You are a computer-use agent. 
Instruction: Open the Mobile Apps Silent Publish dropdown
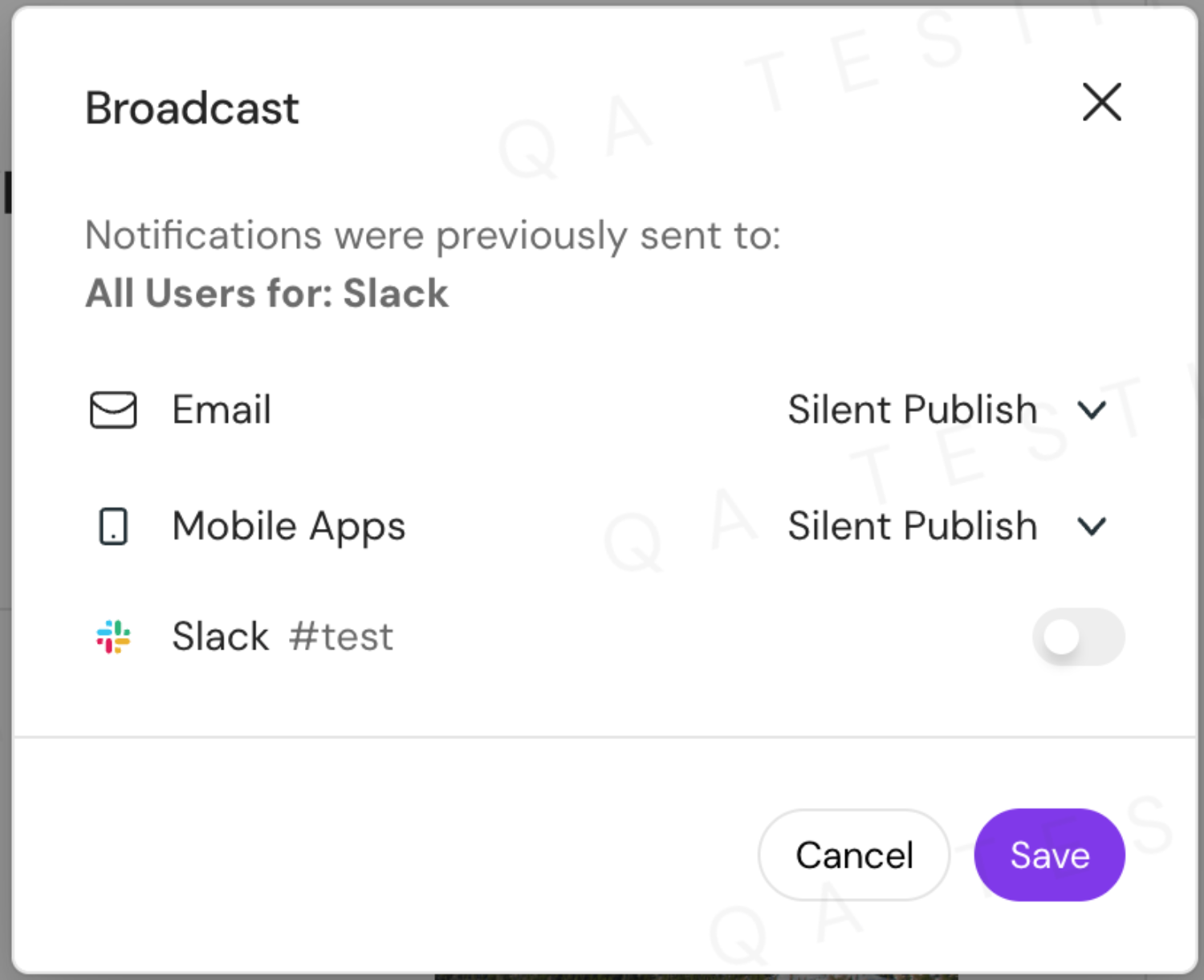click(x=913, y=527)
